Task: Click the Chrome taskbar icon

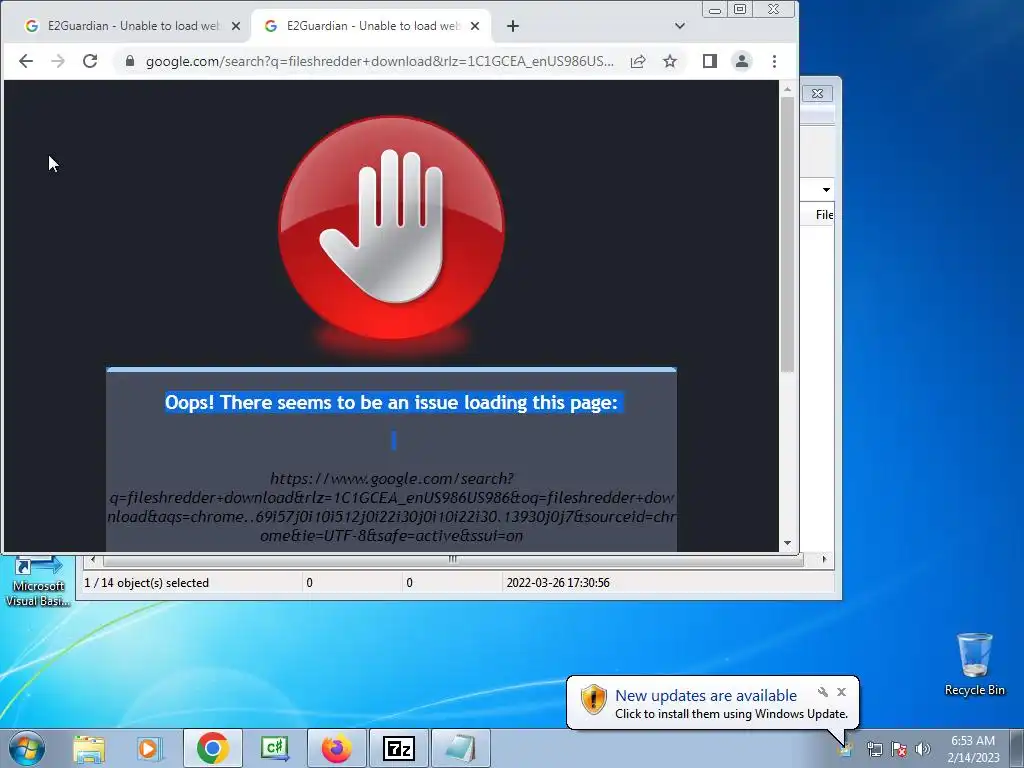Action: click(212, 748)
